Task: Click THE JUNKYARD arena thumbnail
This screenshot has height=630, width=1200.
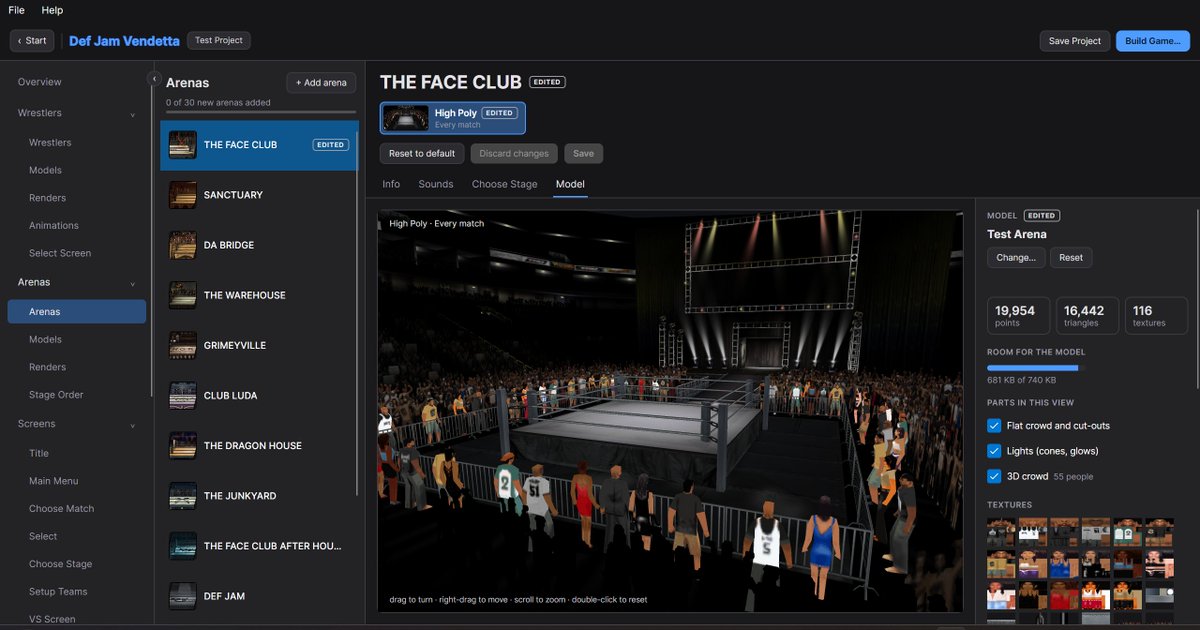Action: [182, 496]
